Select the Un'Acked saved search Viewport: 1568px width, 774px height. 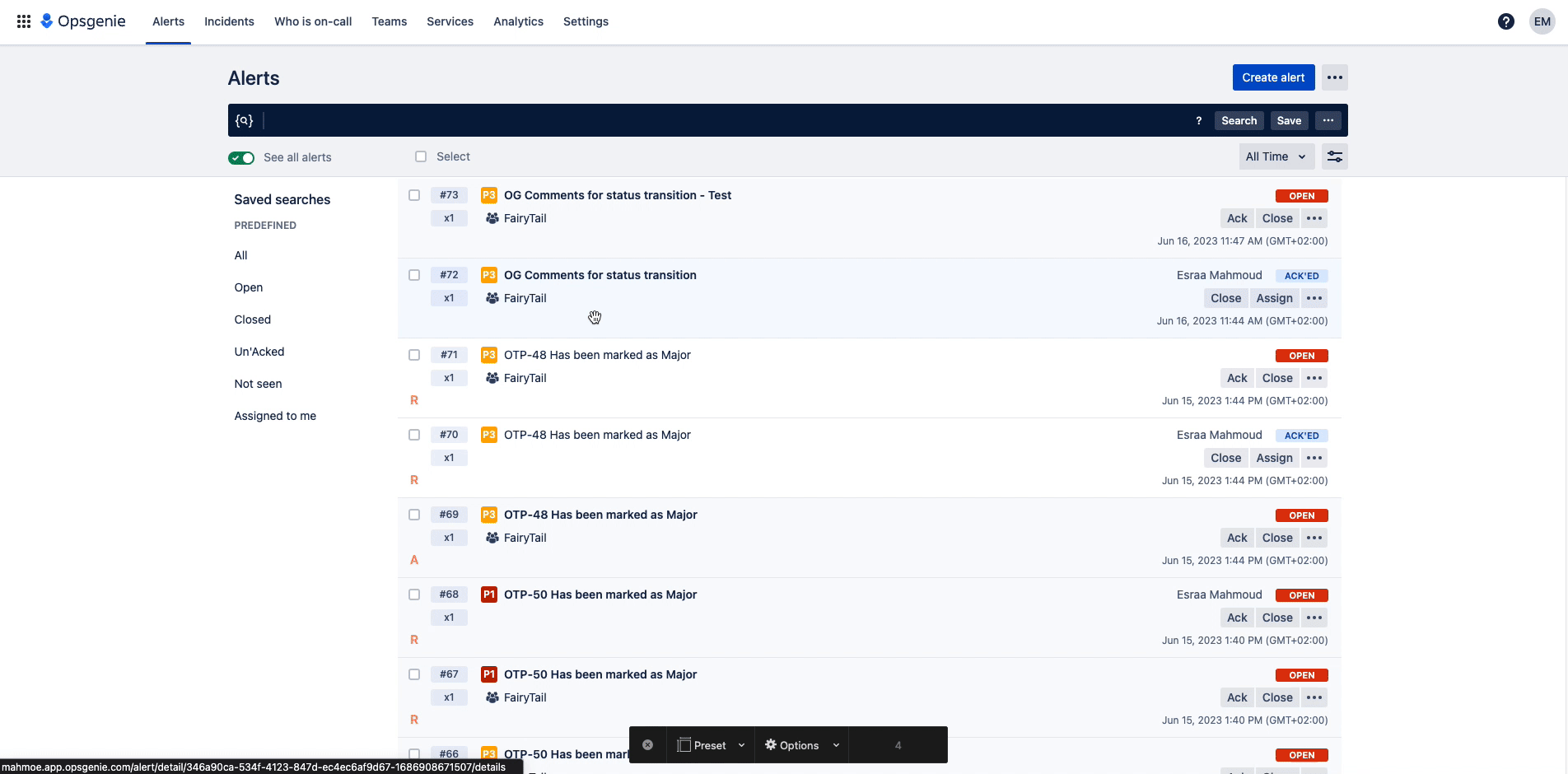coord(259,352)
